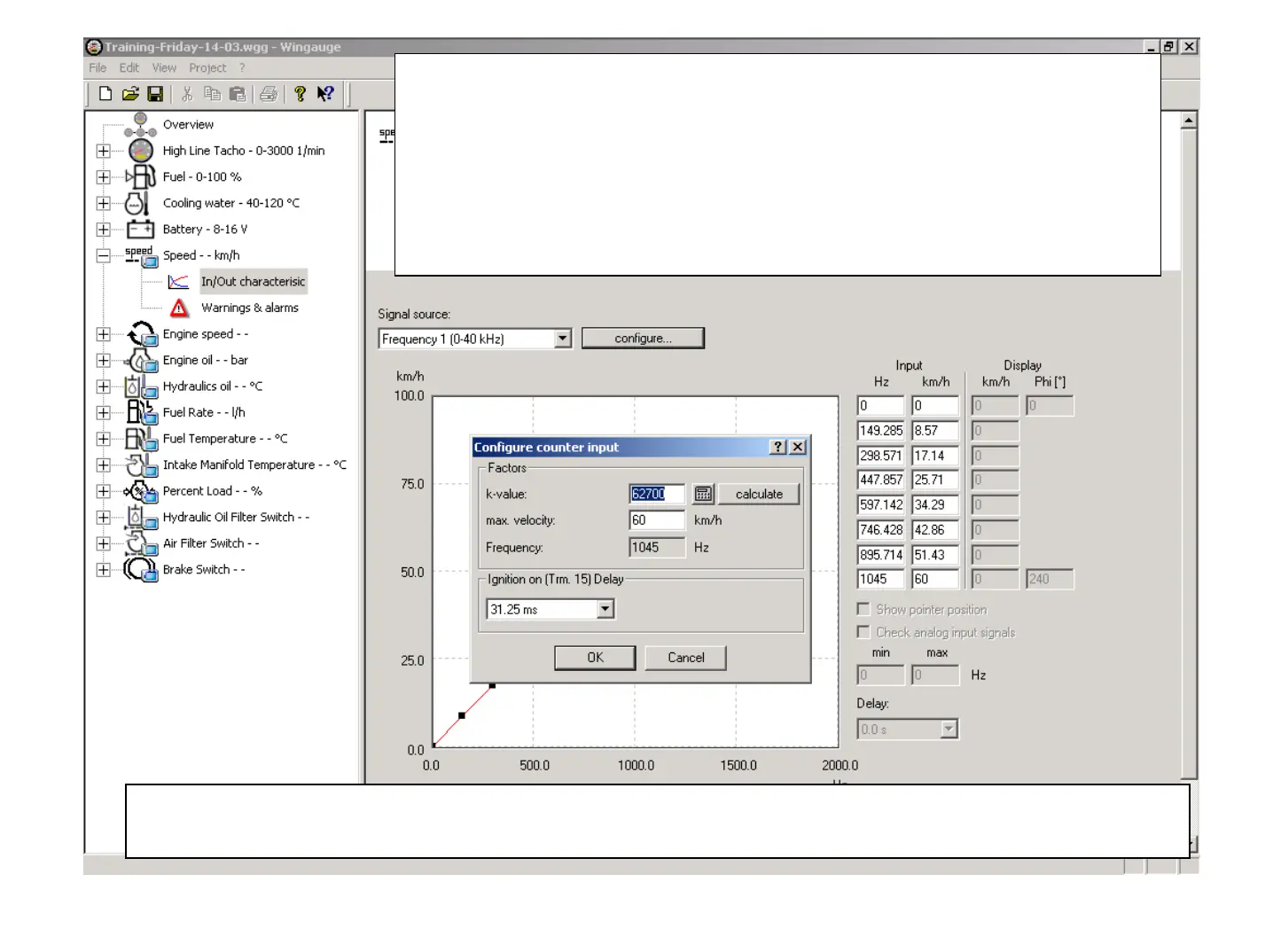Image resolution: width=1273 pixels, height=952 pixels.
Task: Collapse the Speed tree node
Action: (x=104, y=255)
